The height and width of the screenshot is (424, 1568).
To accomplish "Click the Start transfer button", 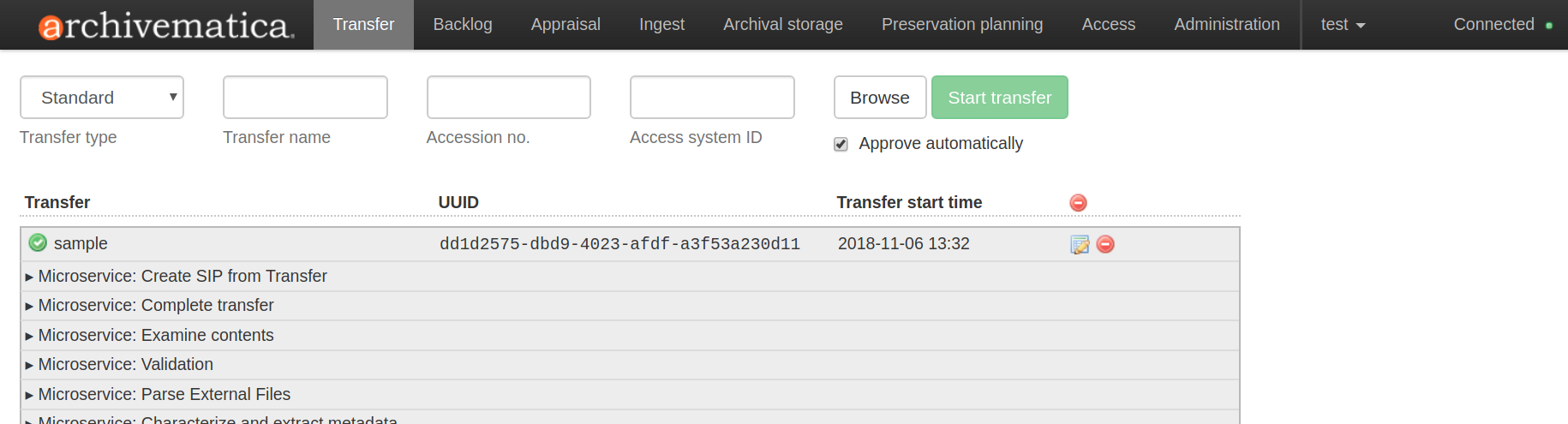I will click(999, 98).
